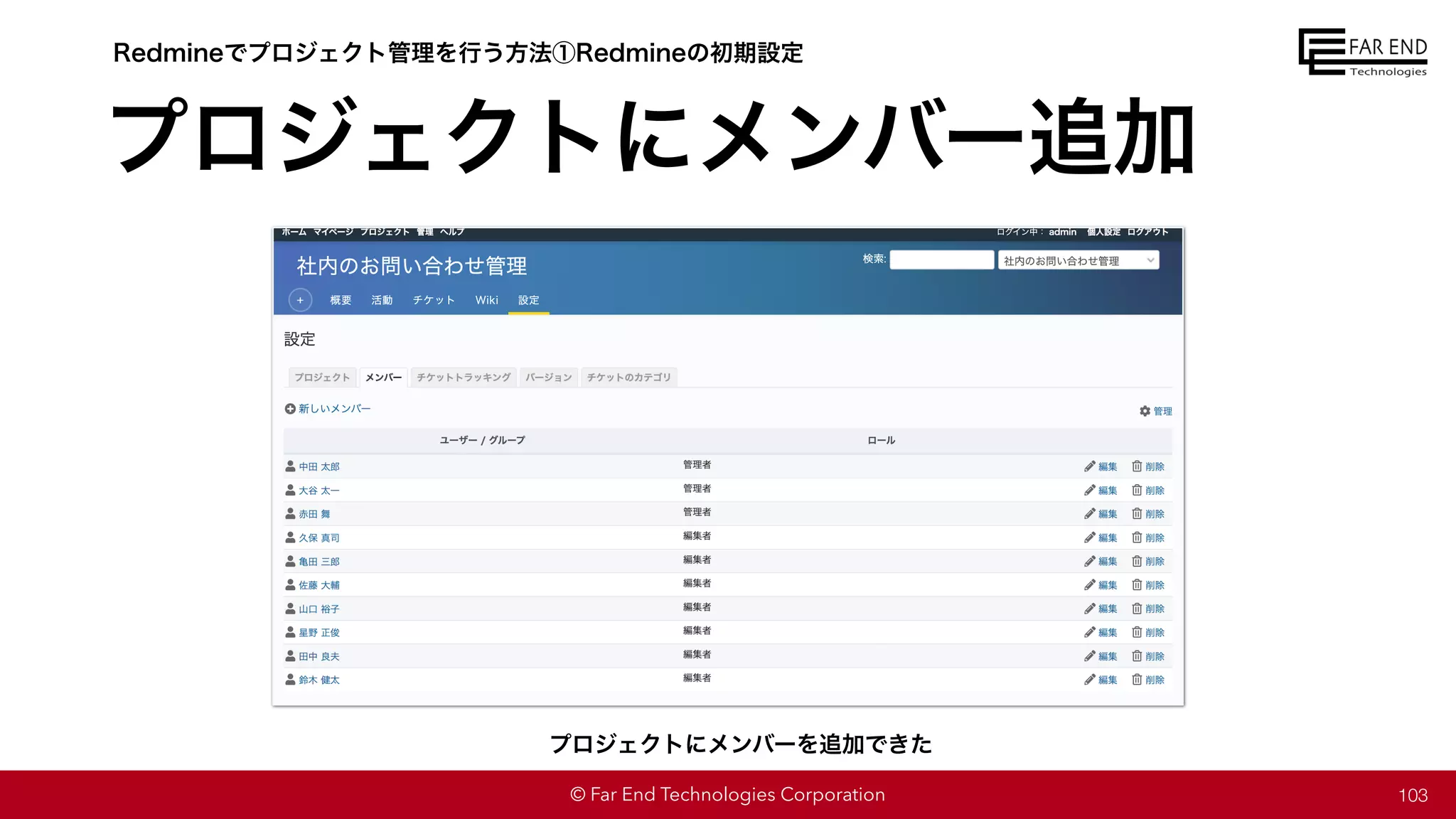Click the 新しいメンバー link

point(335,409)
